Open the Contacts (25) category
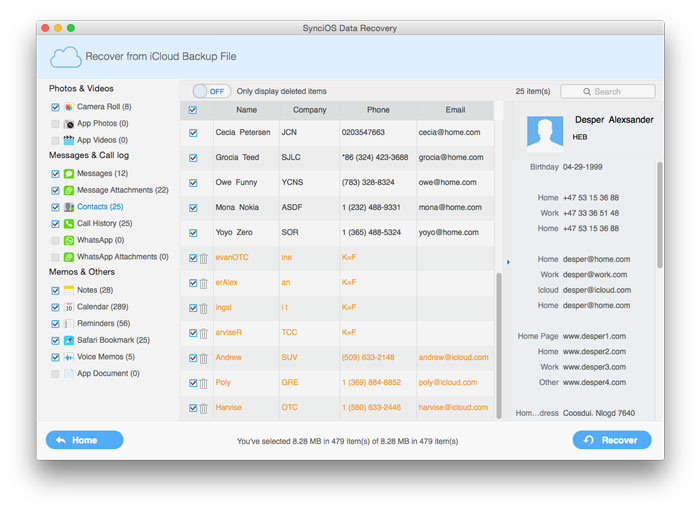 click(100, 207)
